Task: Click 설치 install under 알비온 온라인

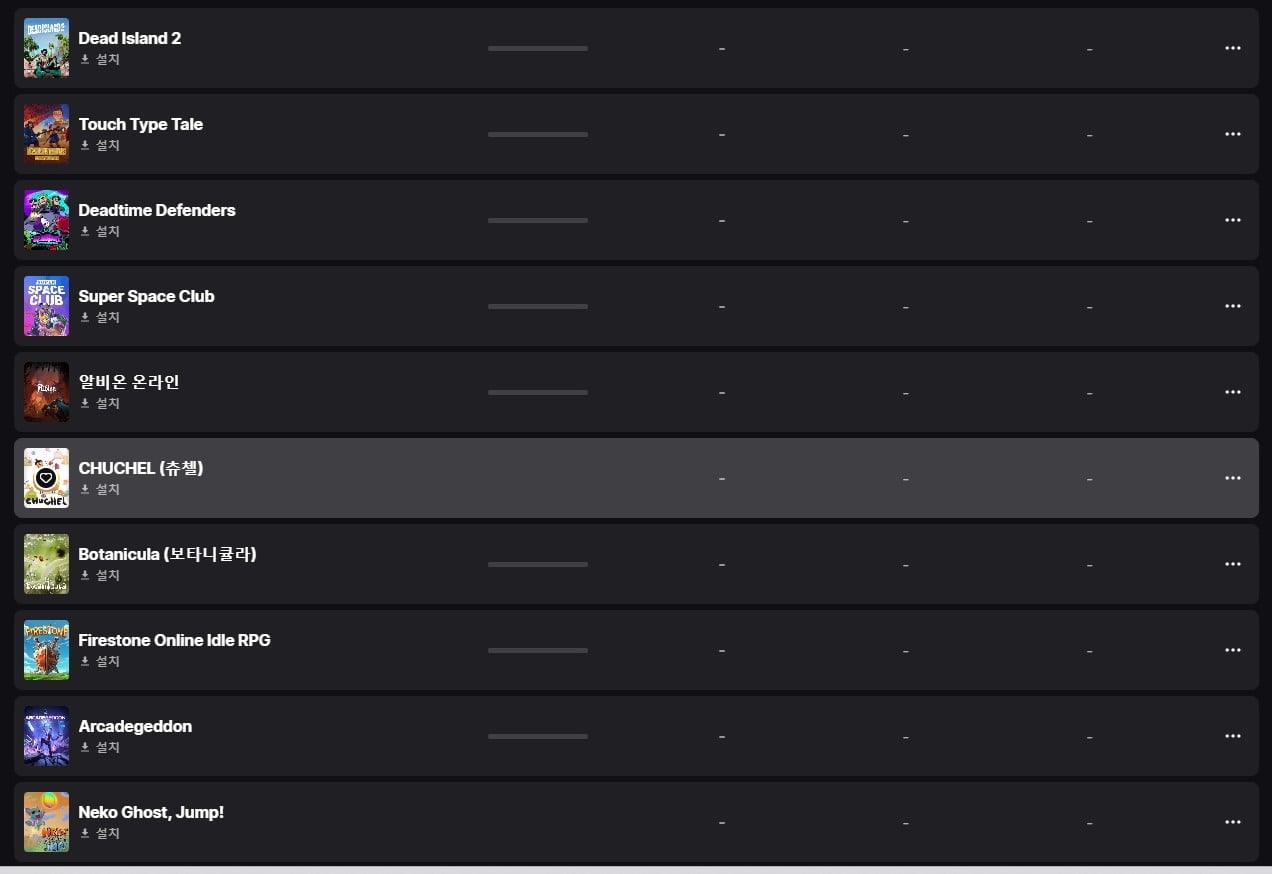Action: tap(100, 403)
